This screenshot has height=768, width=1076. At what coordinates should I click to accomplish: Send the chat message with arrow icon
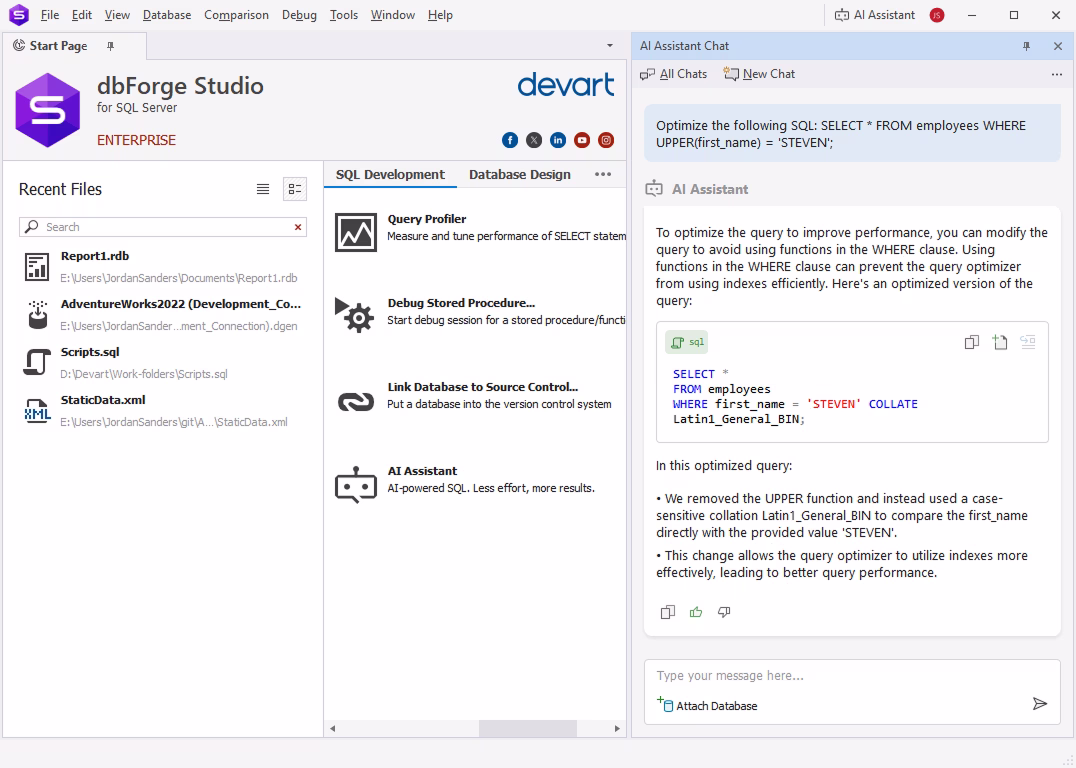pyautogui.click(x=1040, y=703)
